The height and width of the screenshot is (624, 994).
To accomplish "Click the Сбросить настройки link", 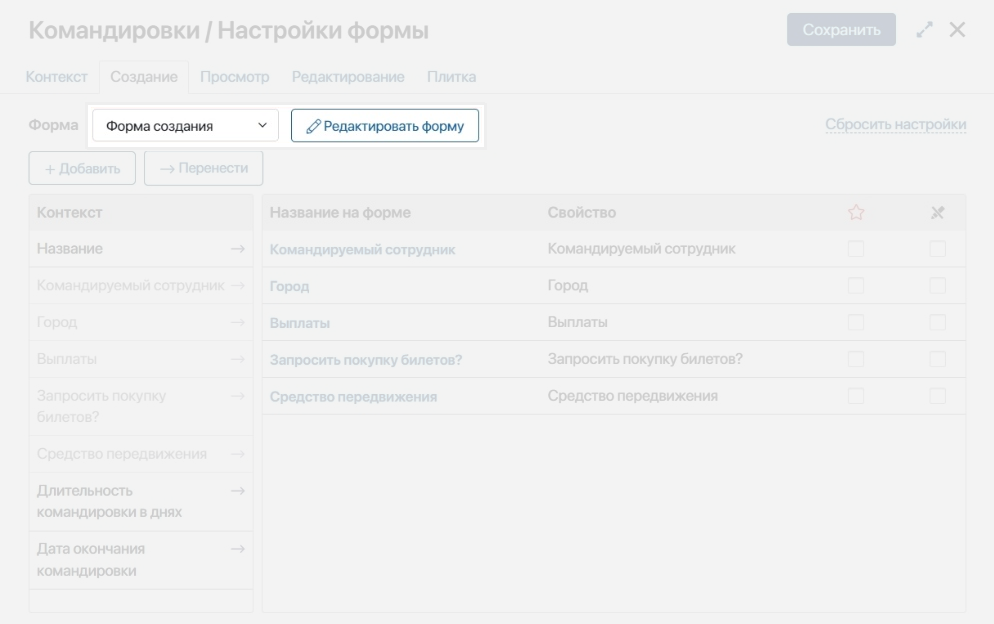I will (x=895, y=125).
